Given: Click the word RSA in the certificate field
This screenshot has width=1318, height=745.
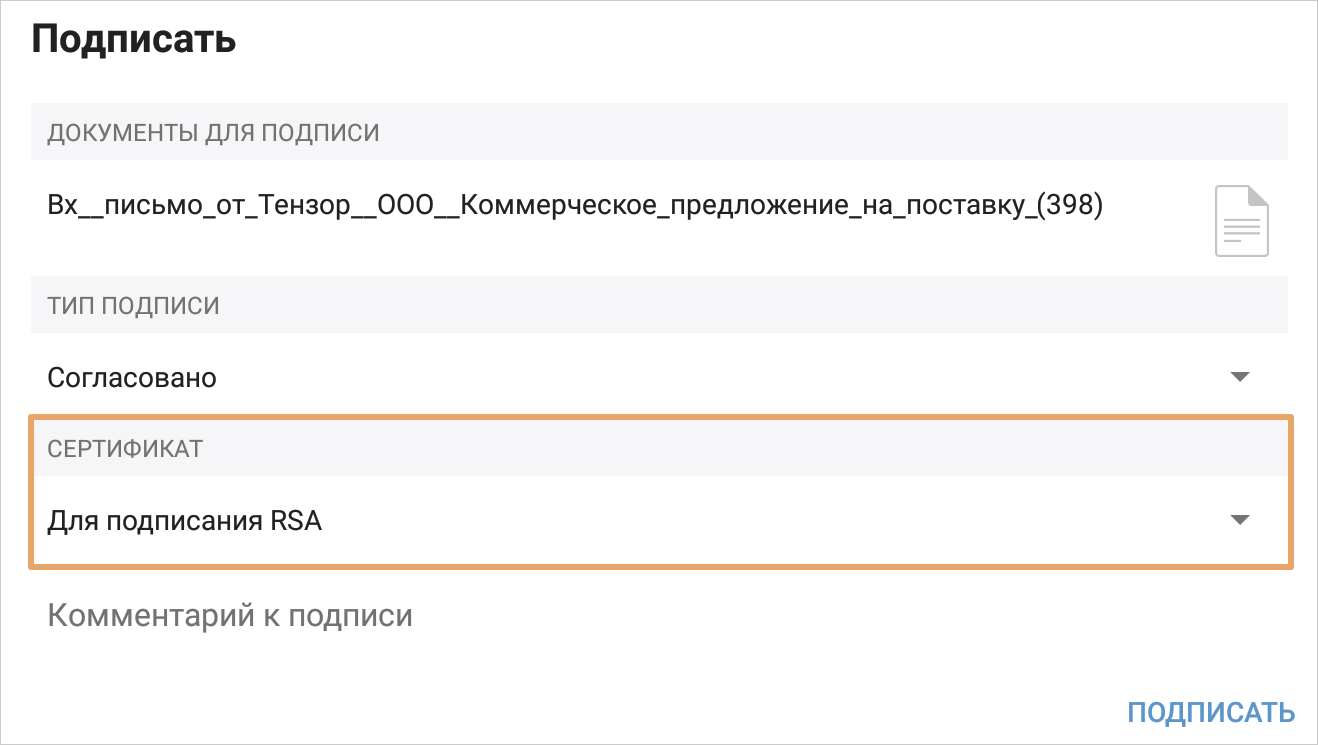Looking at the screenshot, I should (296, 521).
